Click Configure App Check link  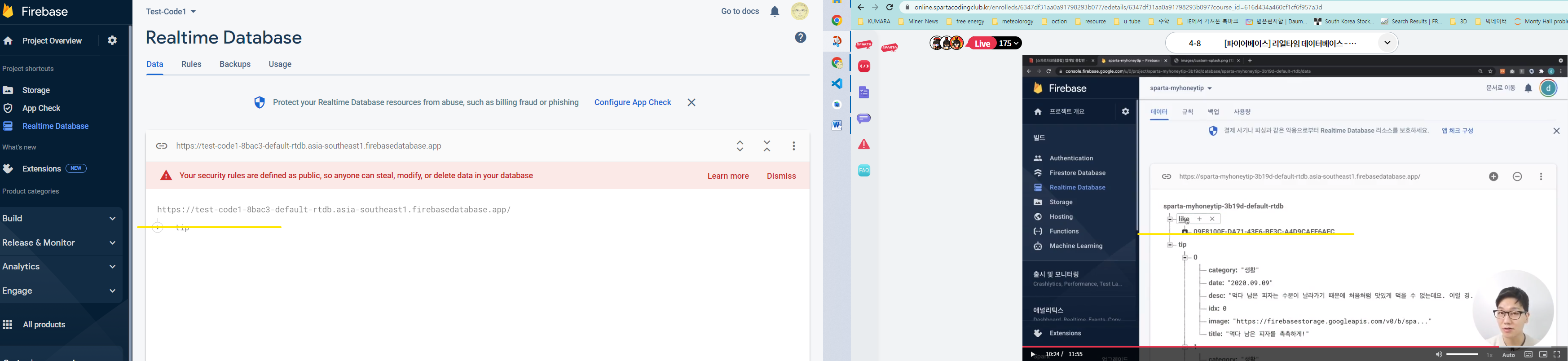point(632,103)
